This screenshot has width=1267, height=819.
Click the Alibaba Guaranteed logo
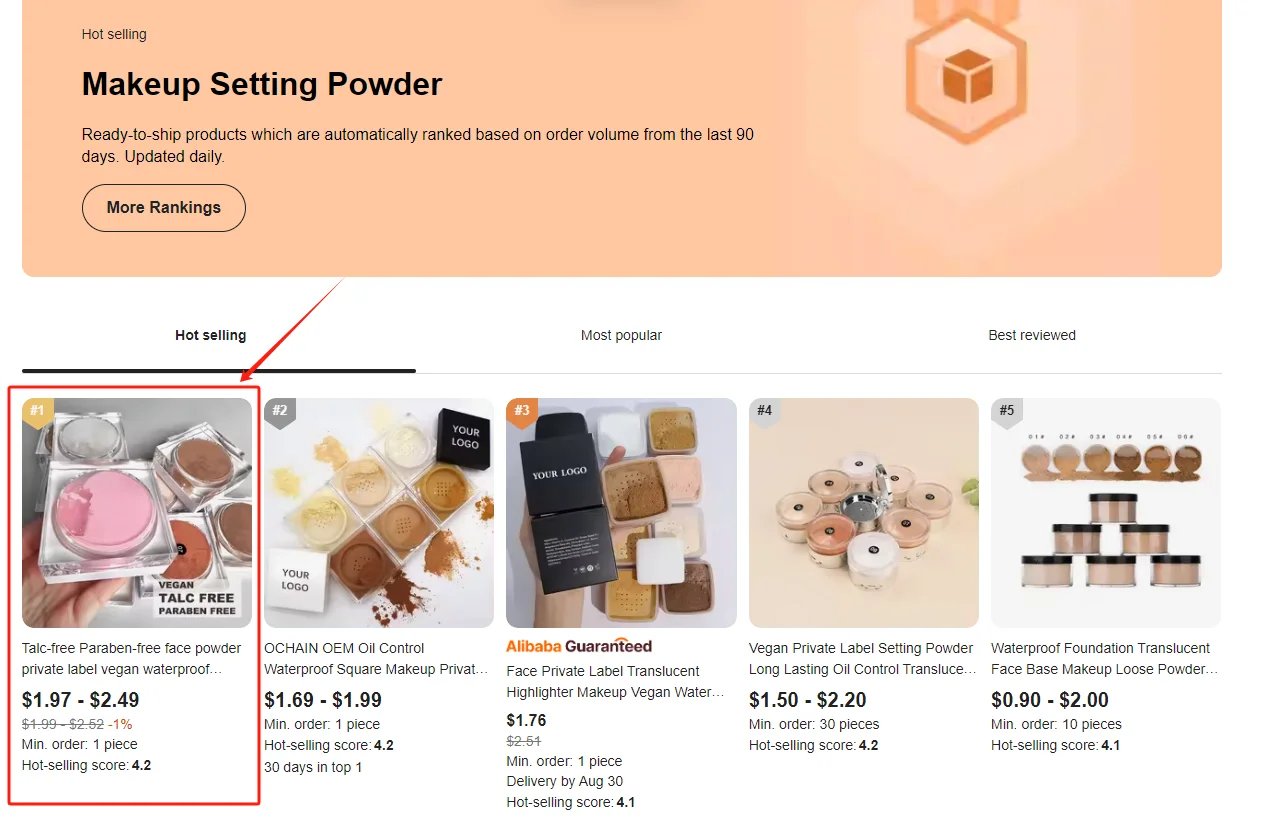[x=579, y=646]
